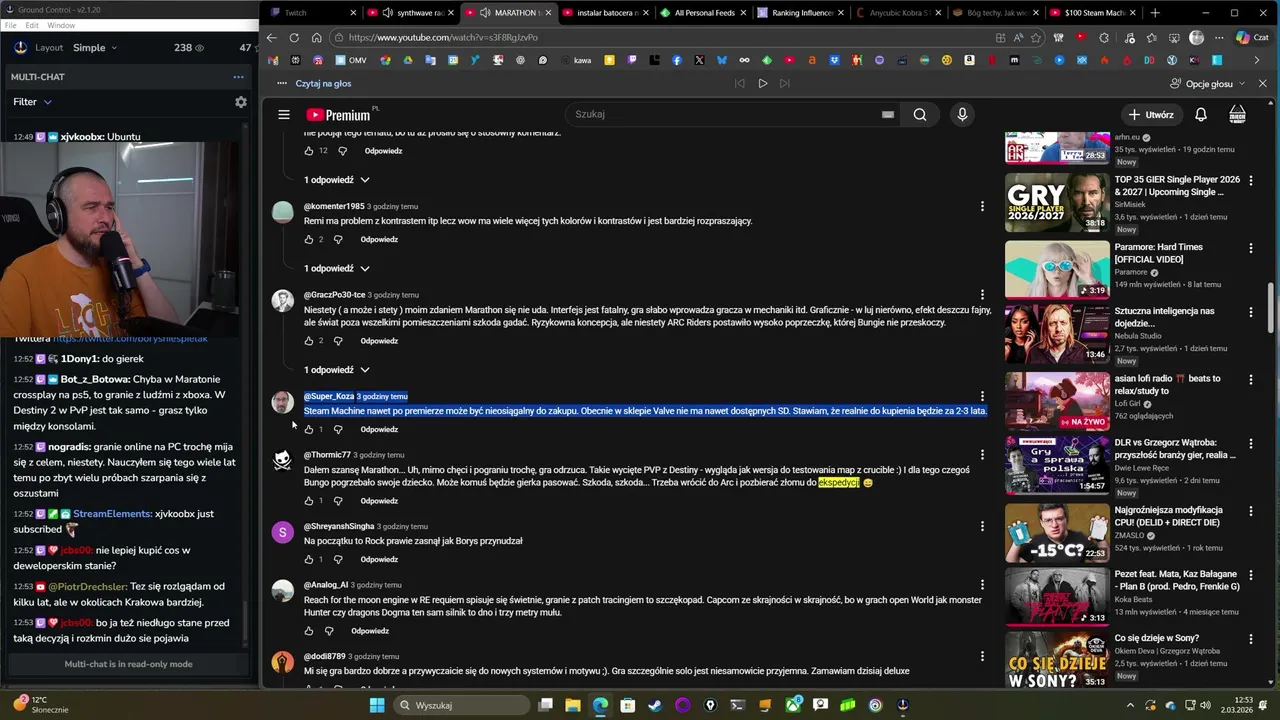1280x720 pixels.
Task: Like the @ShreyanshSingha comment
Action: click(308, 560)
